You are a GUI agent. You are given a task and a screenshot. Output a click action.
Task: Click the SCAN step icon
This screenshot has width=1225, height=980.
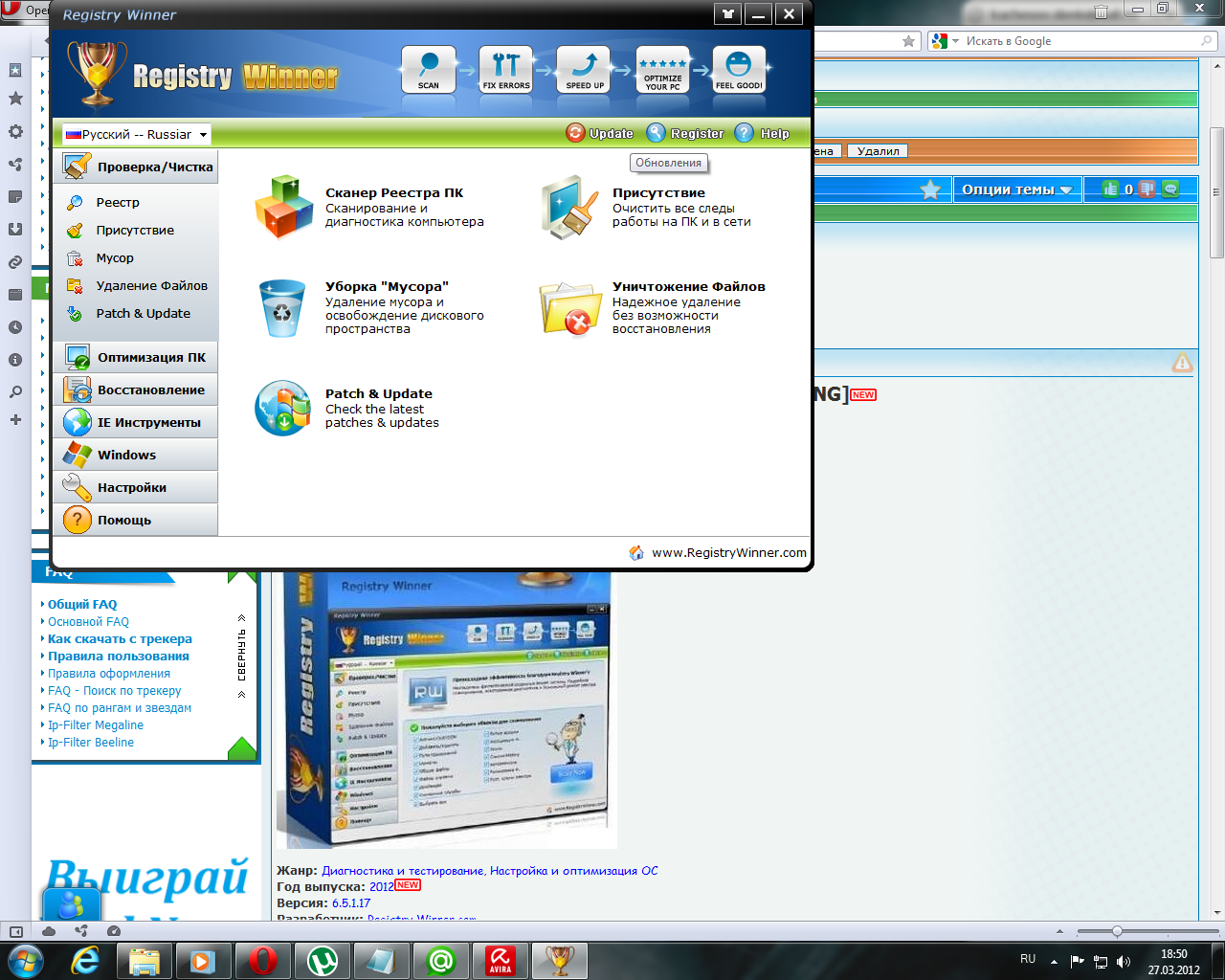[x=428, y=69]
